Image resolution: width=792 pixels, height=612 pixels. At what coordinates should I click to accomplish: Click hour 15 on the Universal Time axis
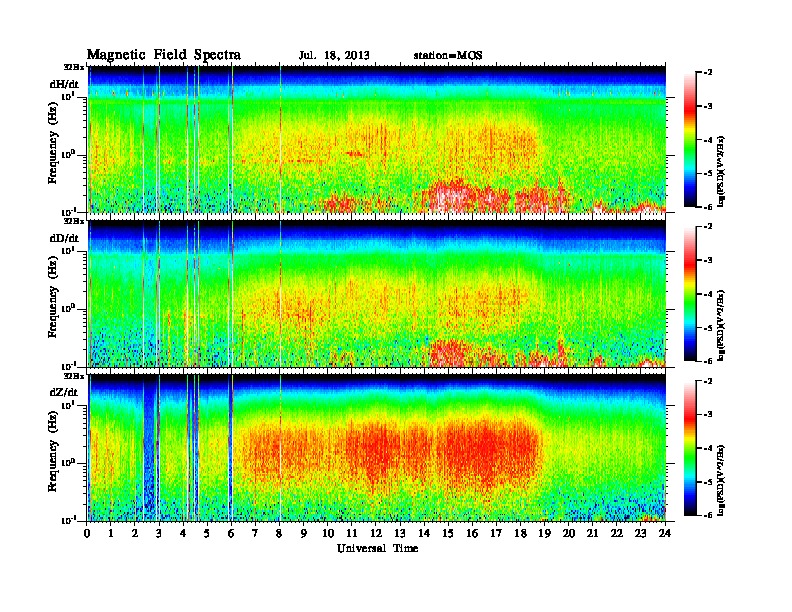[x=448, y=534]
